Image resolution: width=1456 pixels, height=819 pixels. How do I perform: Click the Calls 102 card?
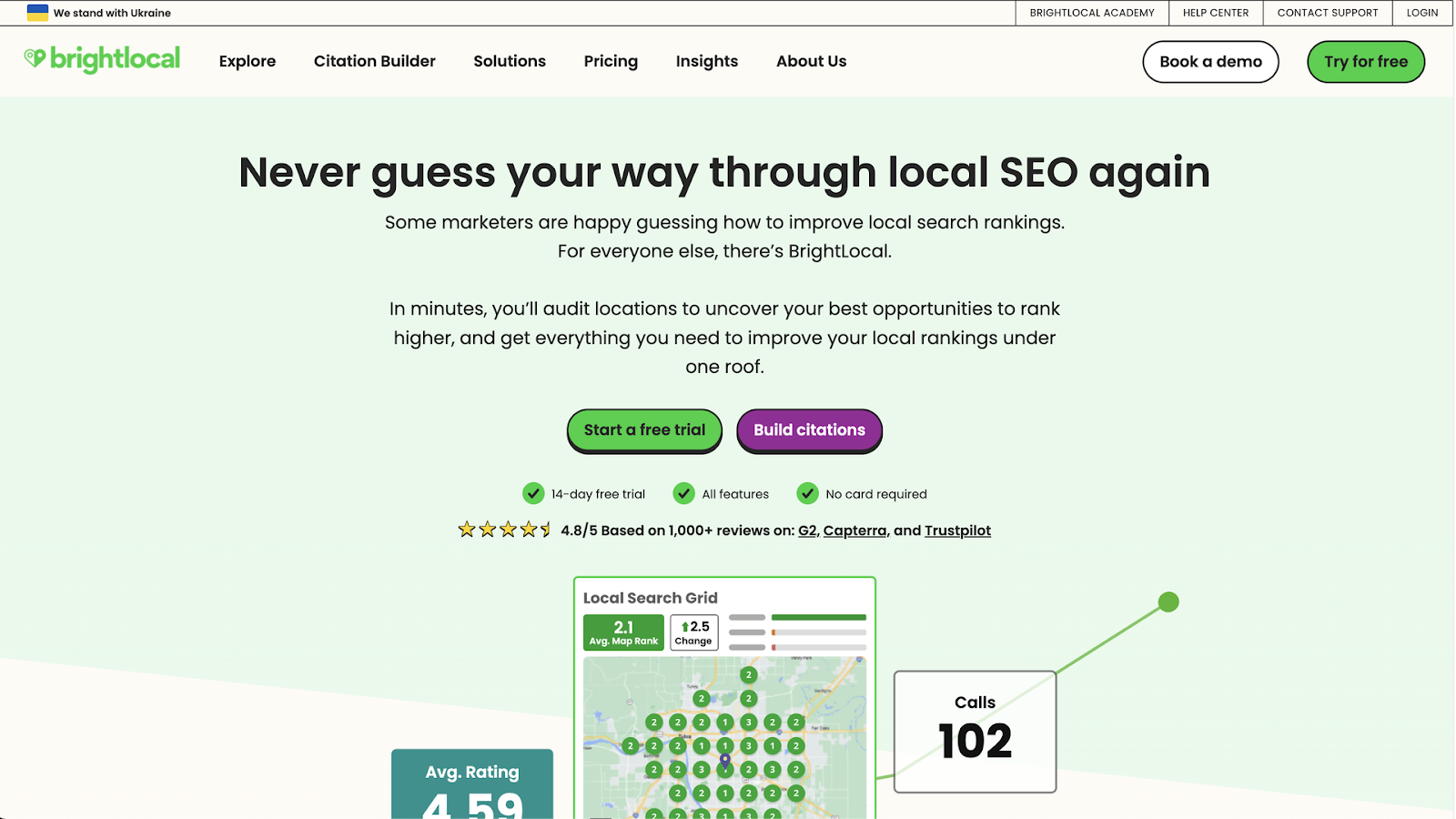point(975,732)
